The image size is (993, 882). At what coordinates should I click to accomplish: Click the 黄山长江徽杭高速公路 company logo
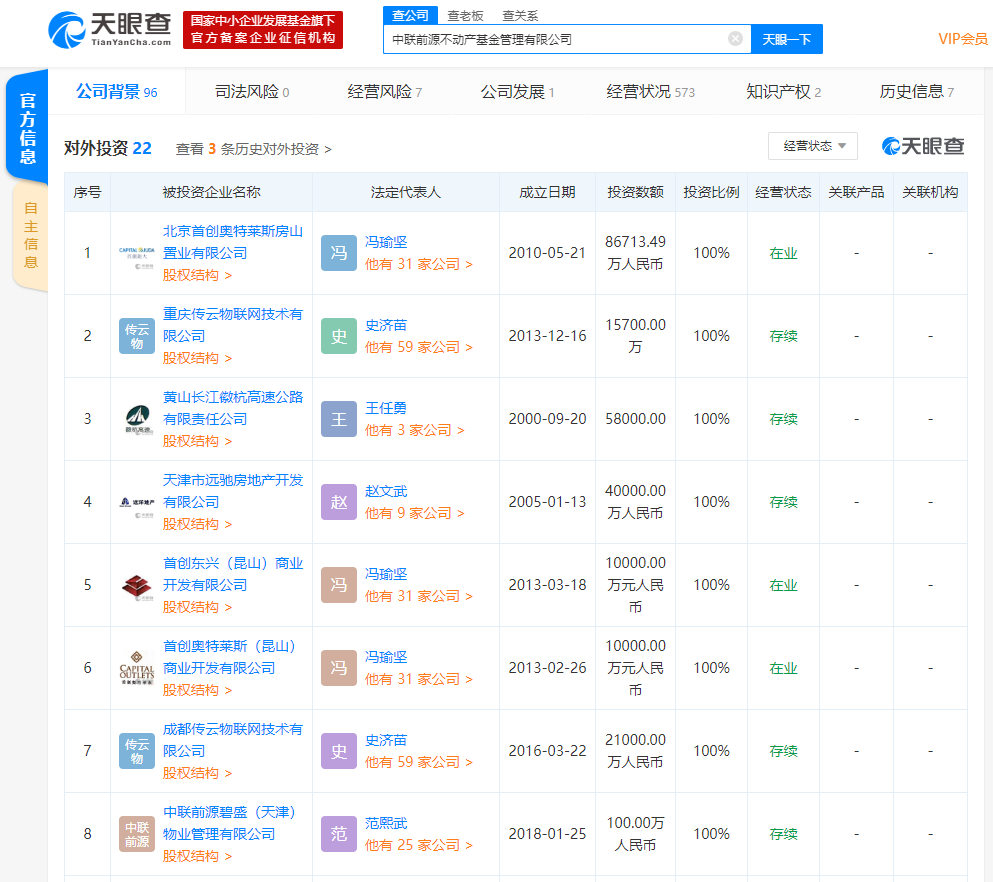click(x=137, y=419)
